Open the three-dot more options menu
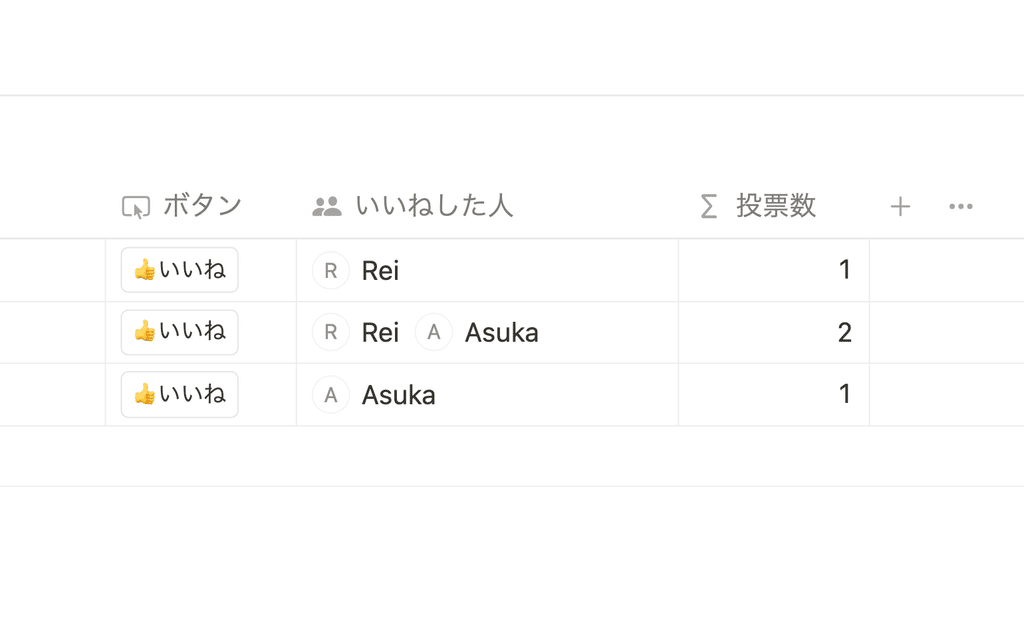Image resolution: width=1024 pixels, height=629 pixels. [x=961, y=206]
